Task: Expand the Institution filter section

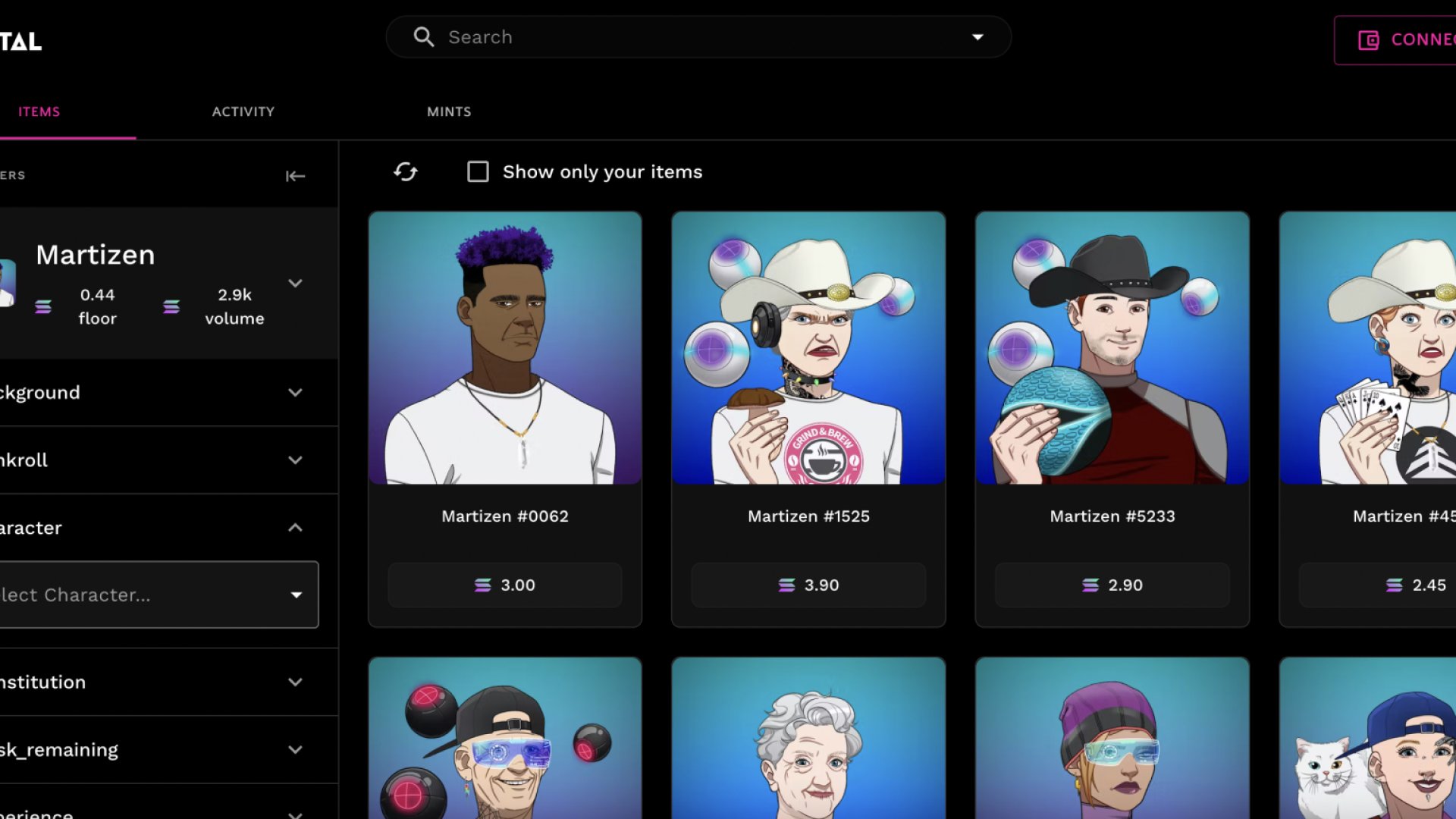Action: (168, 682)
